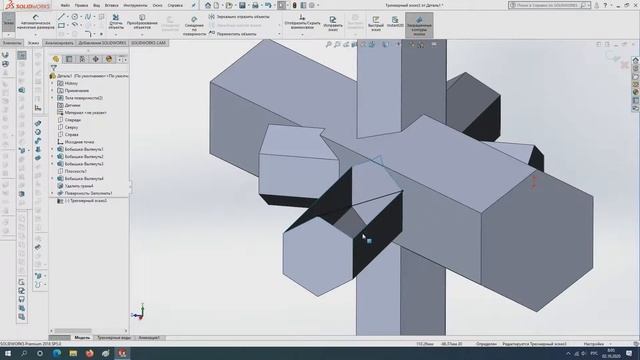Image resolution: width=640 pixels, height=360 pixels.
Task: Click Переместить объекты move tool
Action: coord(233,34)
